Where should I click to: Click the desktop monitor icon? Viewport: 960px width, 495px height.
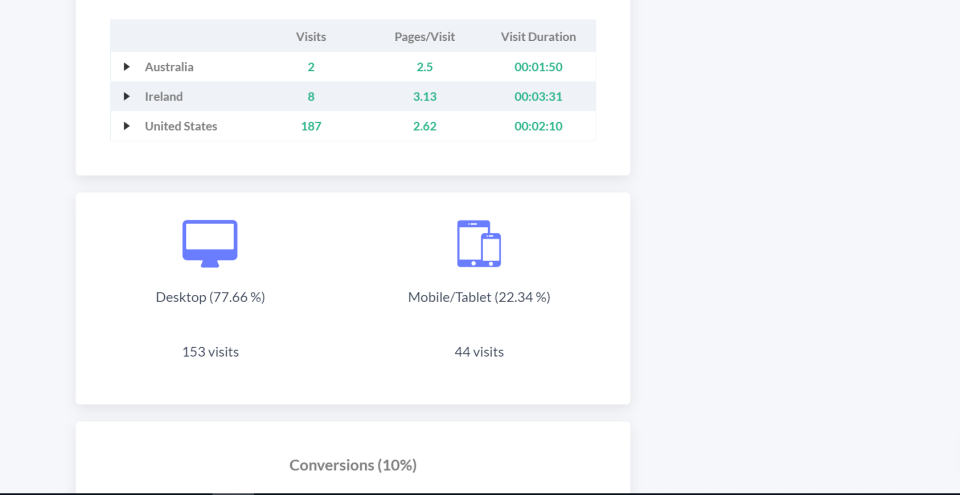(x=210, y=244)
